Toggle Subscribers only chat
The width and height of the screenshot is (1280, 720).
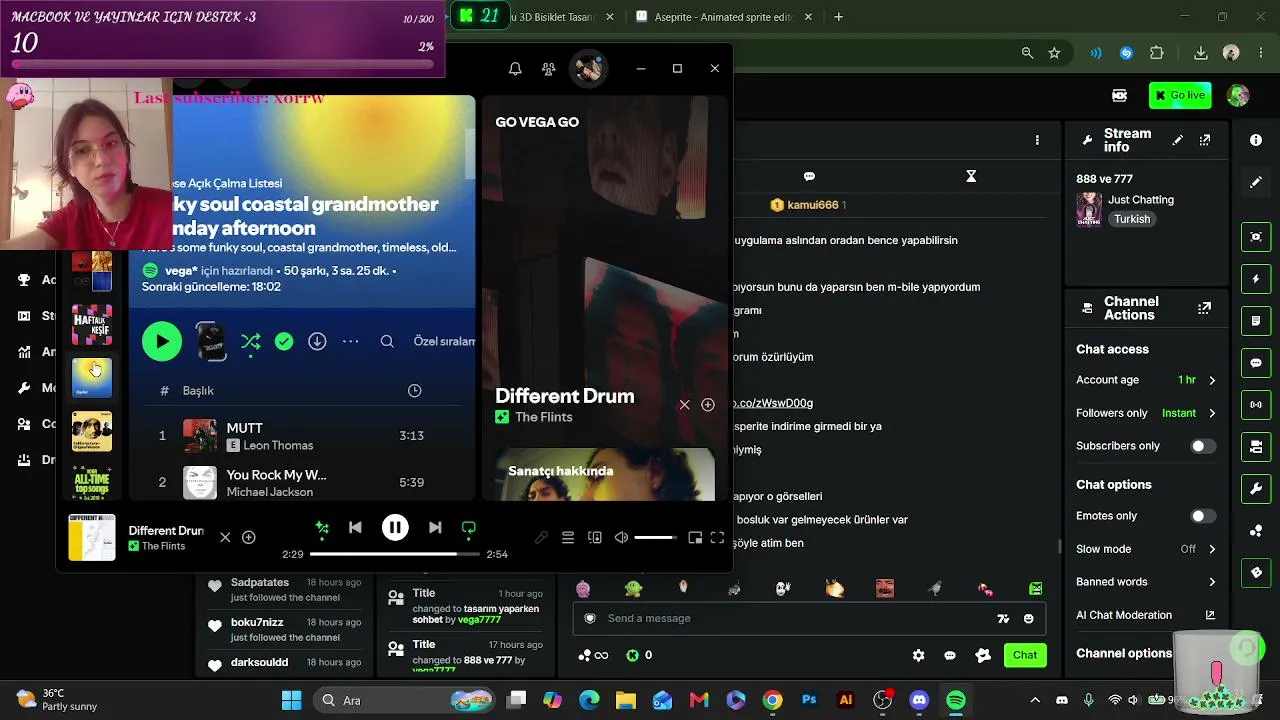pyautogui.click(x=1203, y=446)
